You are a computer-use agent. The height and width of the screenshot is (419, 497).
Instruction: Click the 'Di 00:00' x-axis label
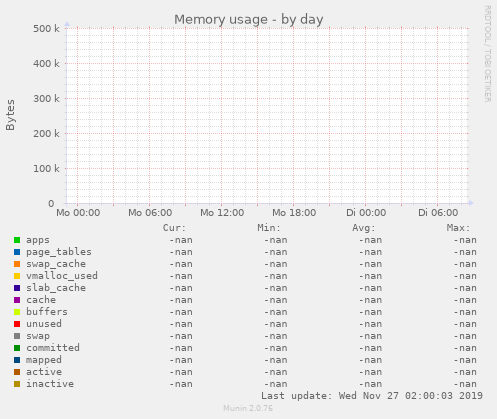click(366, 213)
